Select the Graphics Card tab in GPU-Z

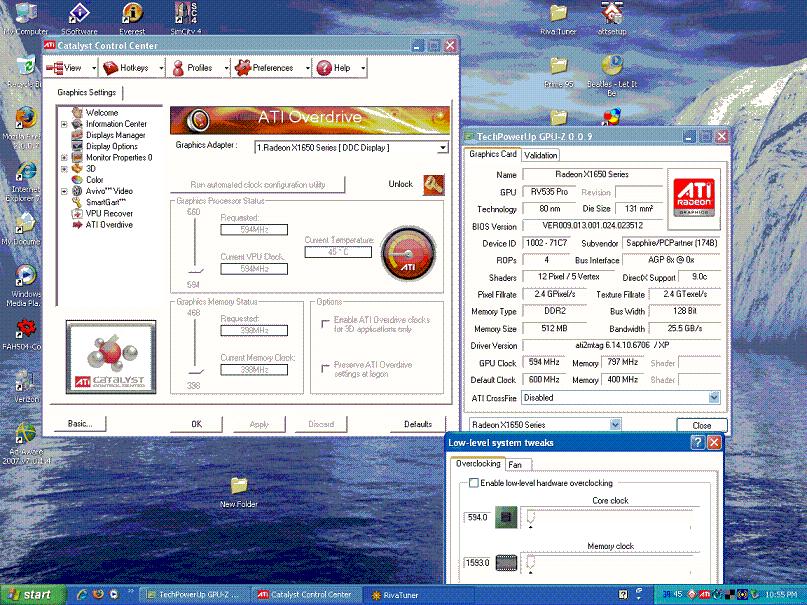coord(493,154)
